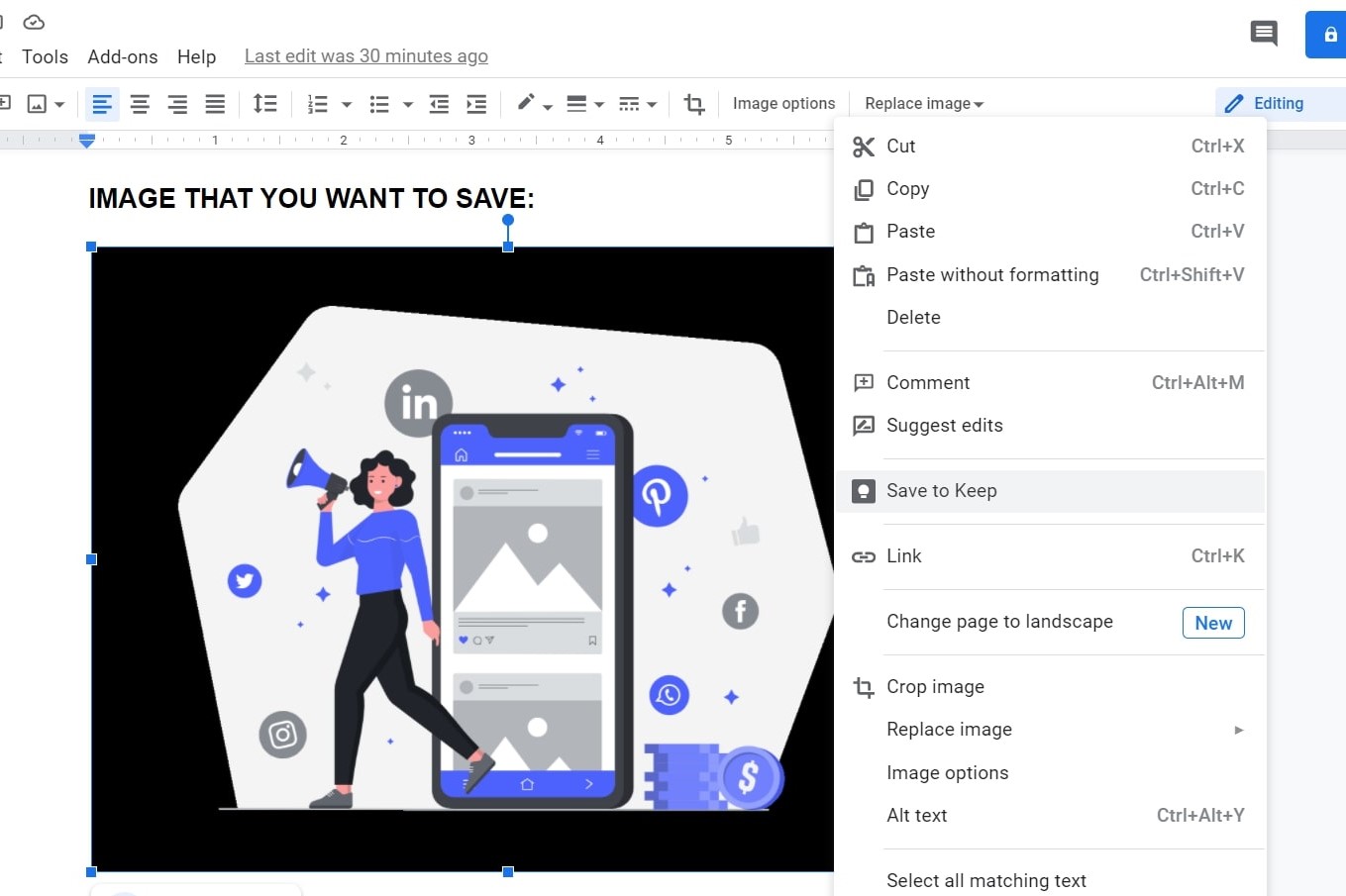Open the Help menu
This screenshot has width=1346, height=896.
(x=196, y=56)
